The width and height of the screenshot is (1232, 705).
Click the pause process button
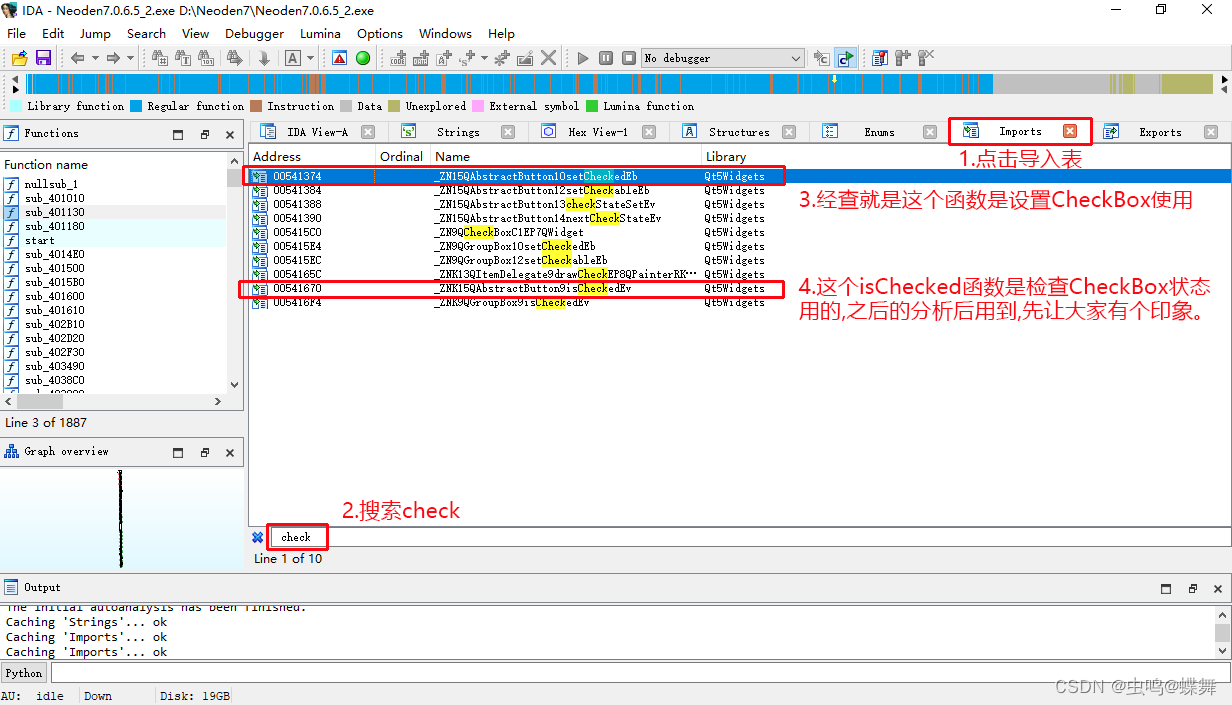[606, 58]
